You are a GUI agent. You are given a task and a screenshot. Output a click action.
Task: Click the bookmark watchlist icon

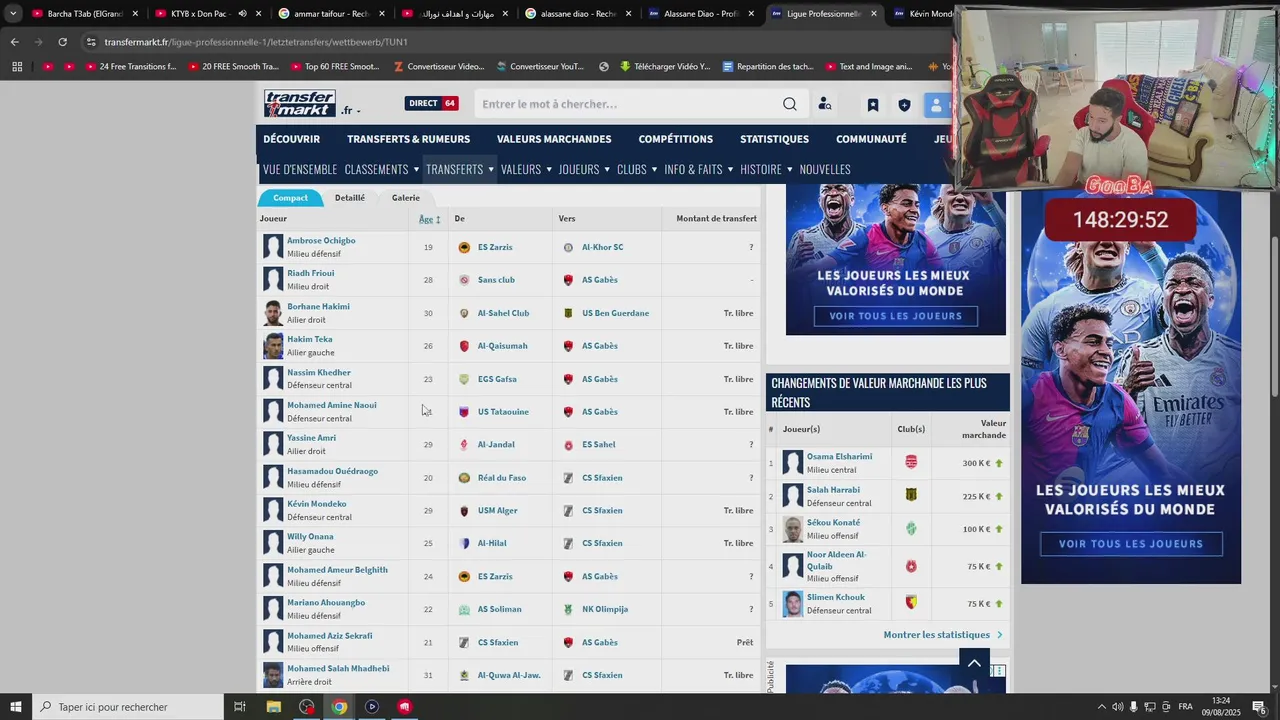(873, 104)
